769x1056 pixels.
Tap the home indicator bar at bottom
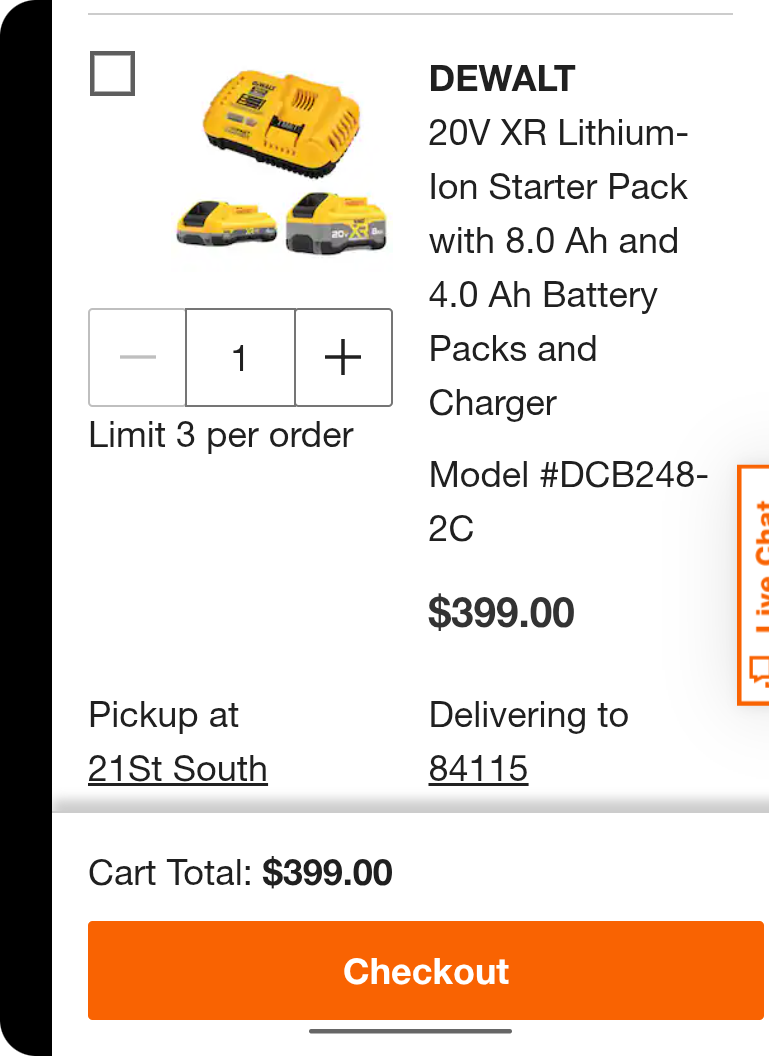click(410, 1031)
